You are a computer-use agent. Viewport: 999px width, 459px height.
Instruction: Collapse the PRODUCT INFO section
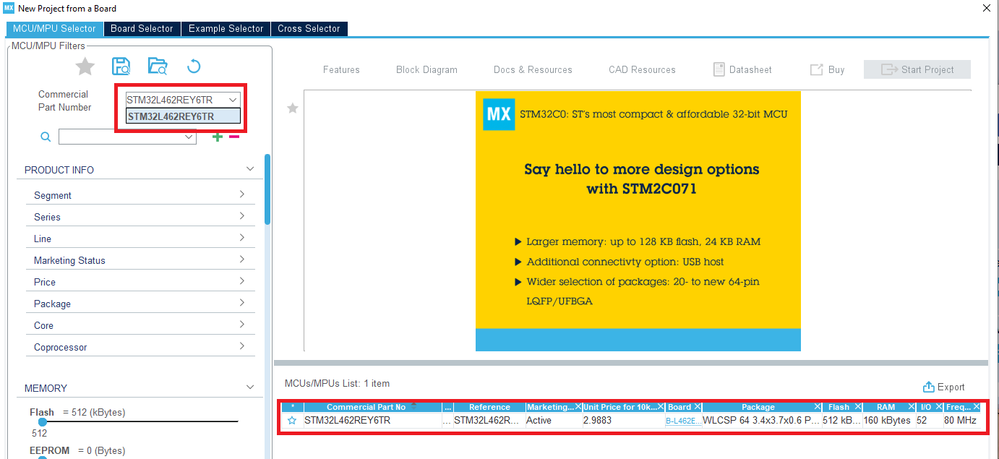click(x=250, y=170)
